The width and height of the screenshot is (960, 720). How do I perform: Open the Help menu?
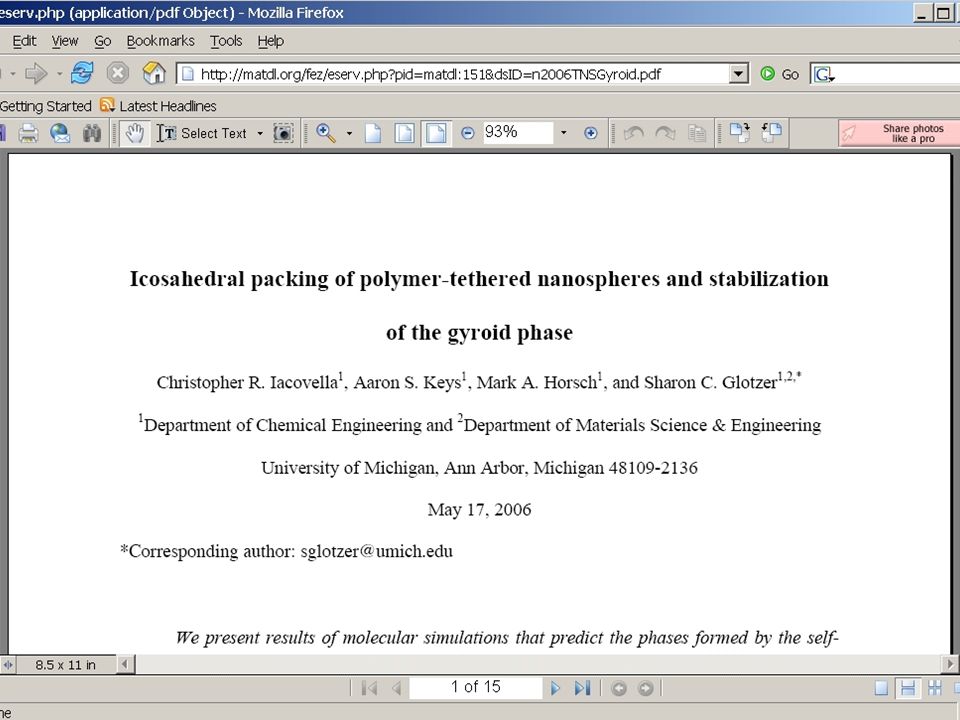coord(271,41)
